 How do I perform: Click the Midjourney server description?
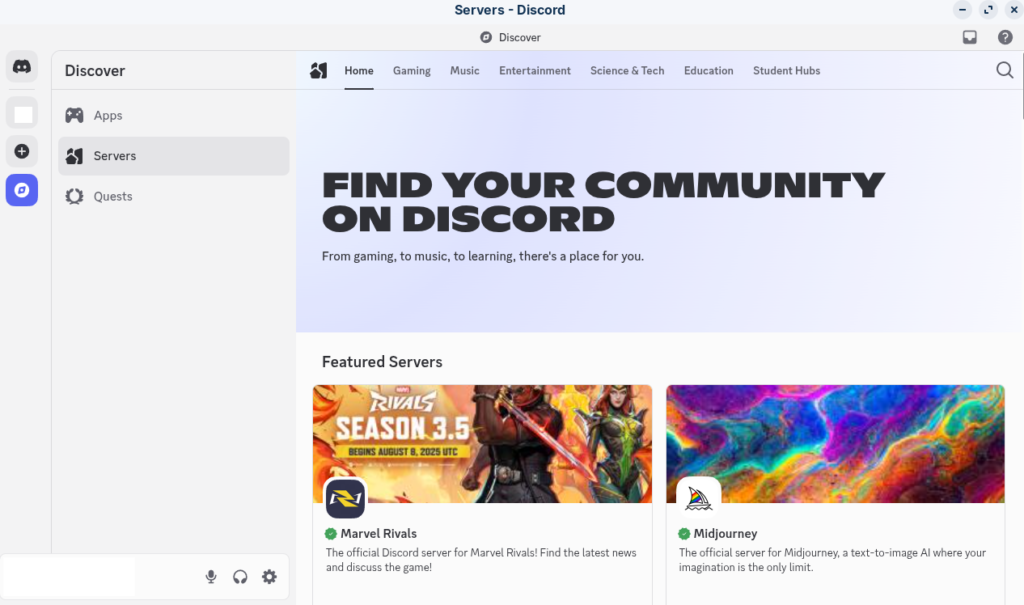833,560
